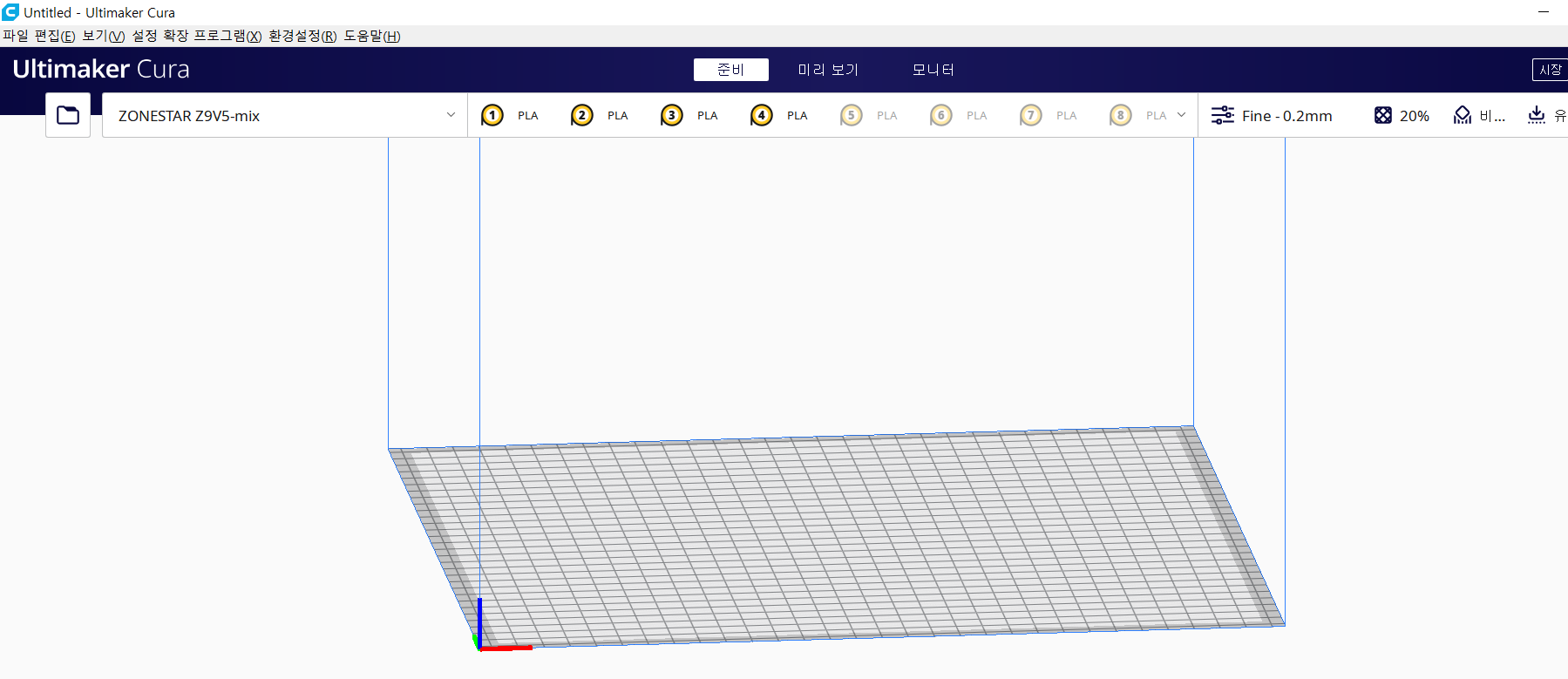This screenshot has width=1568, height=679.
Task: Click the Ultimaker Cura logo
Action: point(101,69)
